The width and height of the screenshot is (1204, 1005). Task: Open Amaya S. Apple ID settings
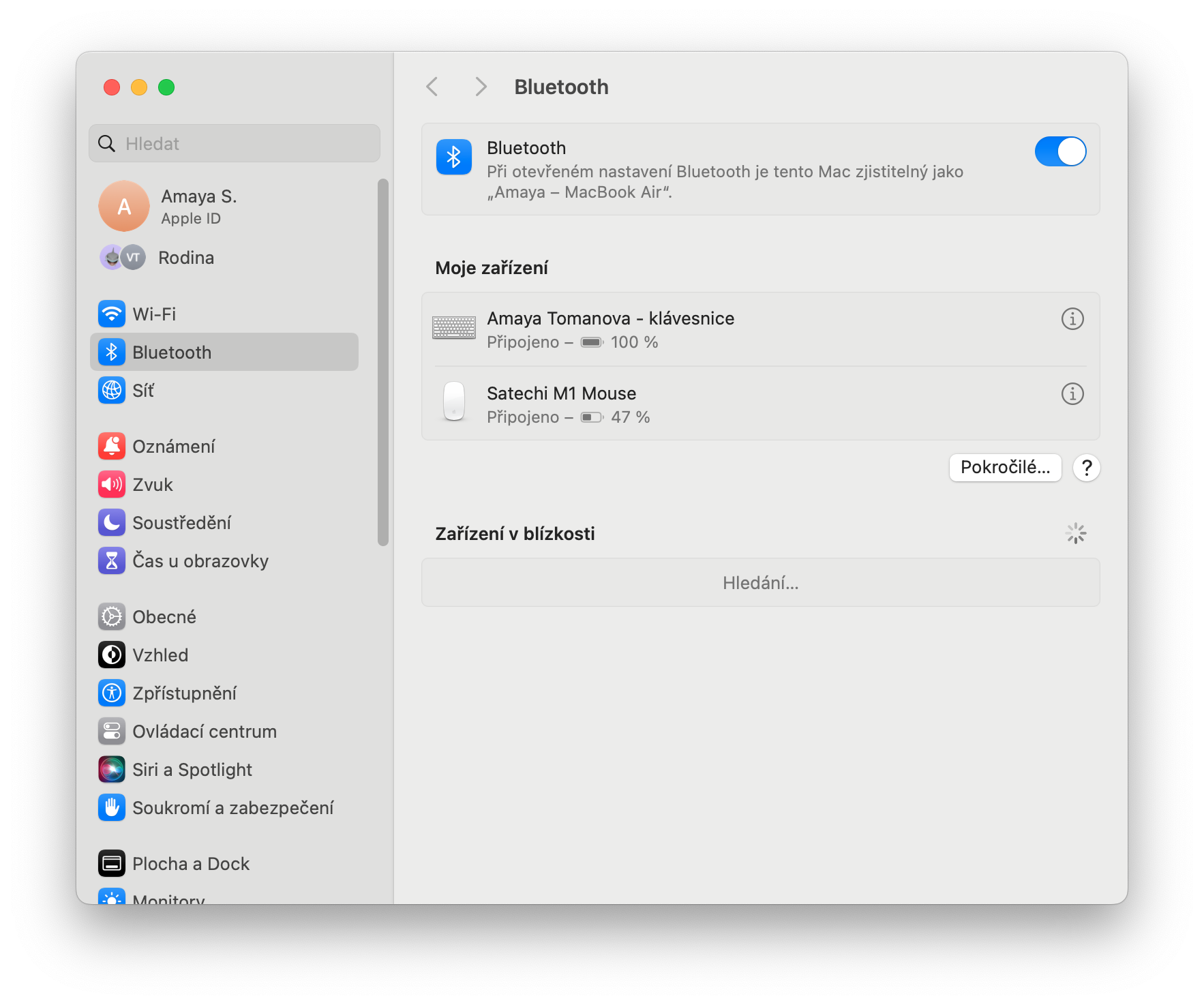tap(224, 206)
